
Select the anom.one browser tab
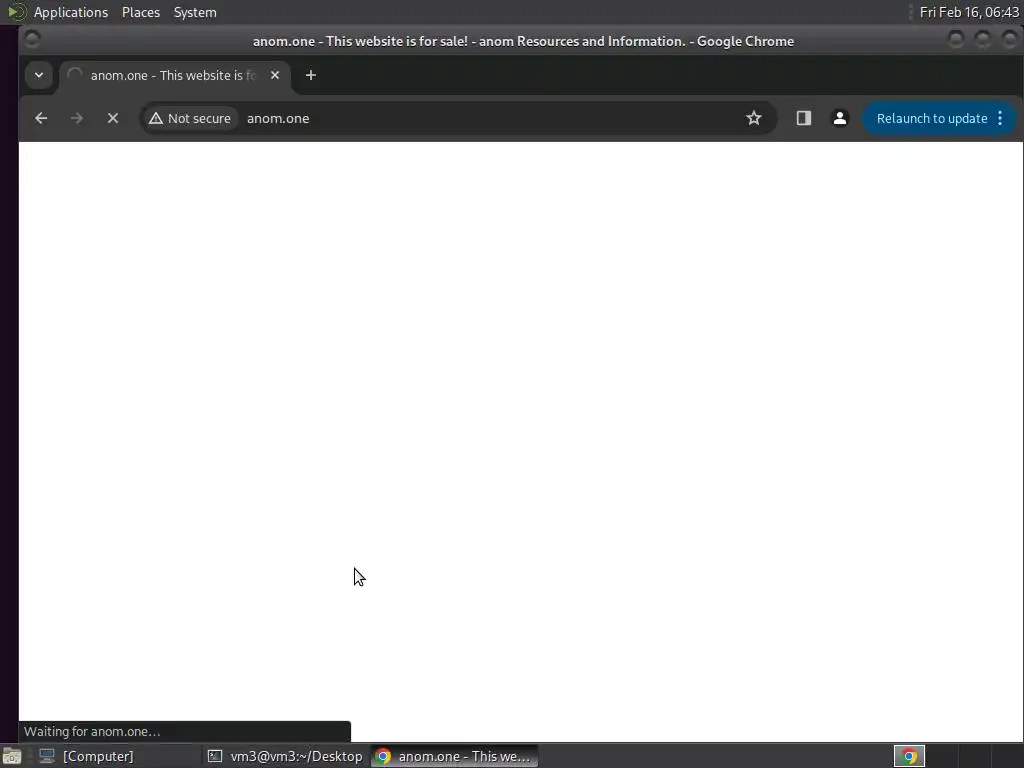pyautogui.click(x=173, y=76)
